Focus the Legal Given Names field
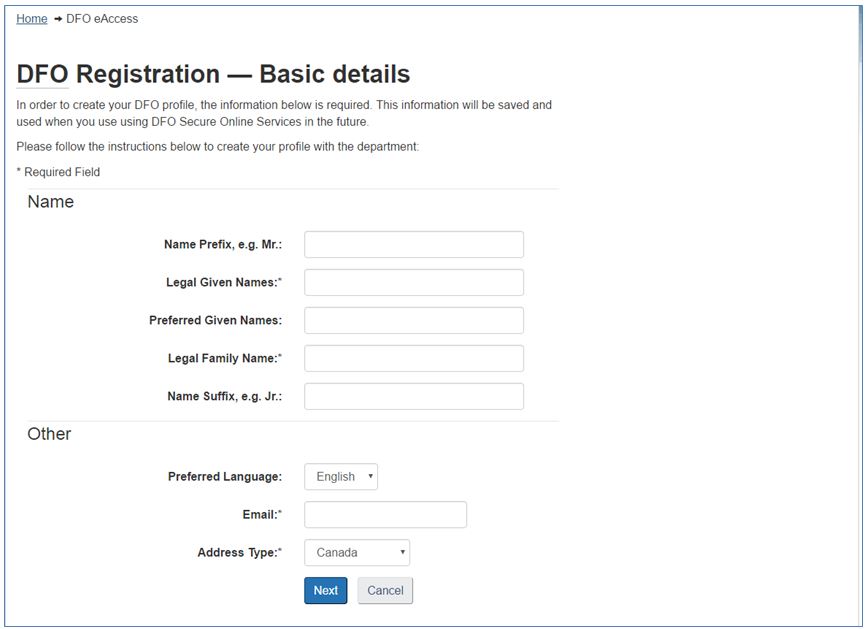866x629 pixels. coord(414,283)
